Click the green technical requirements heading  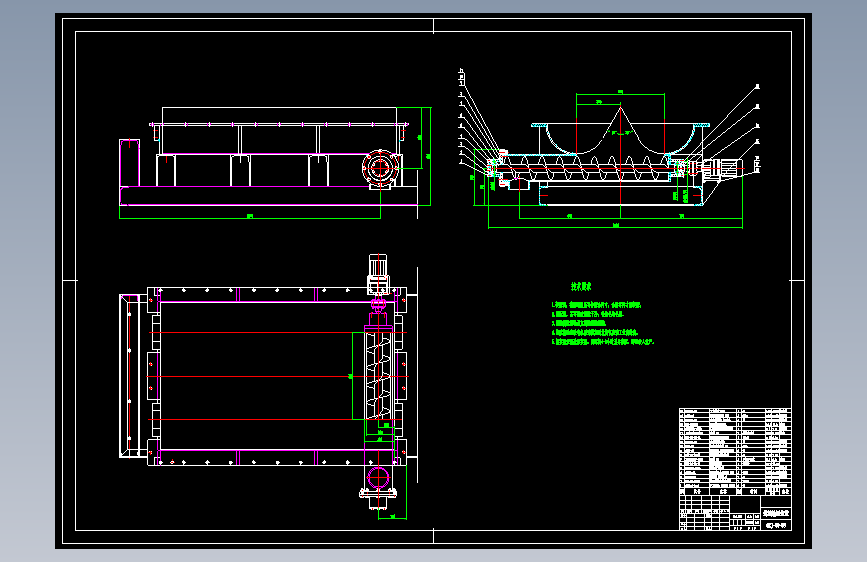pyautogui.click(x=581, y=287)
